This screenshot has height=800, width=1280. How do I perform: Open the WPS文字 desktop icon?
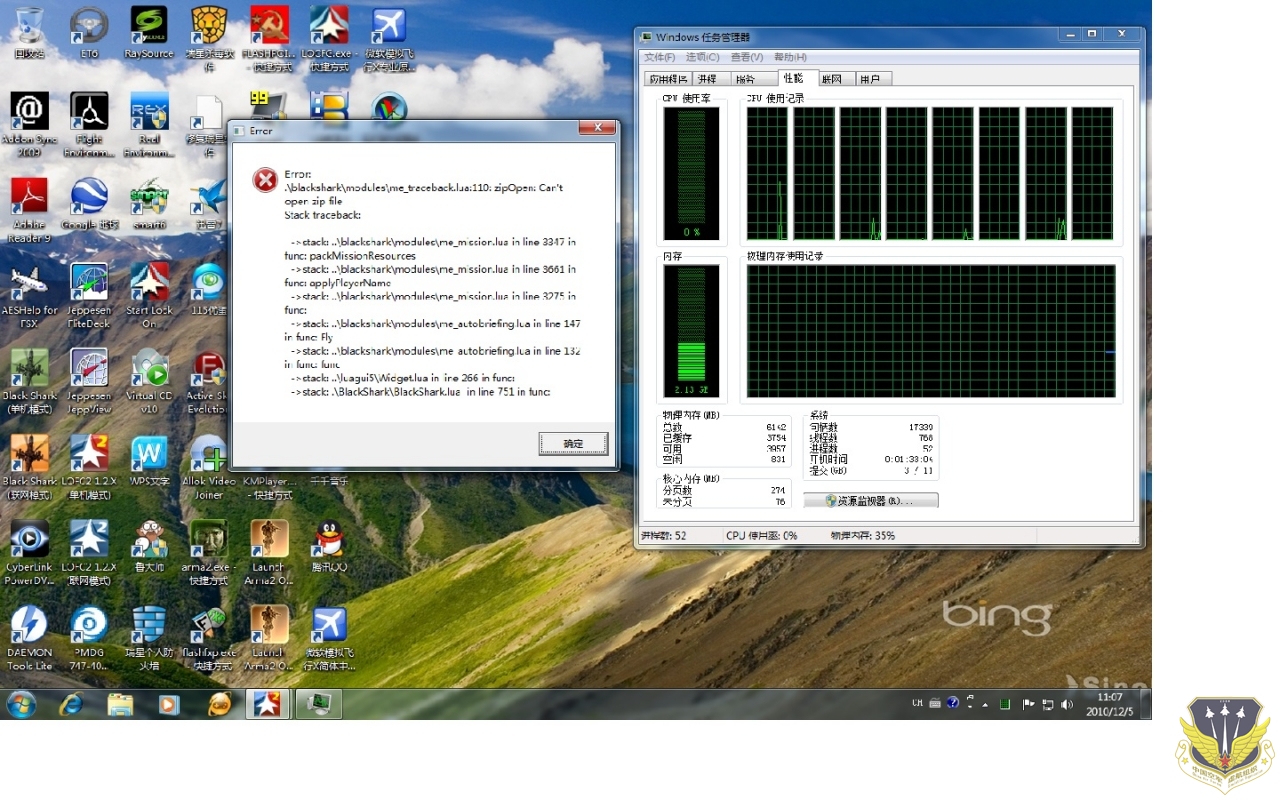(x=149, y=460)
